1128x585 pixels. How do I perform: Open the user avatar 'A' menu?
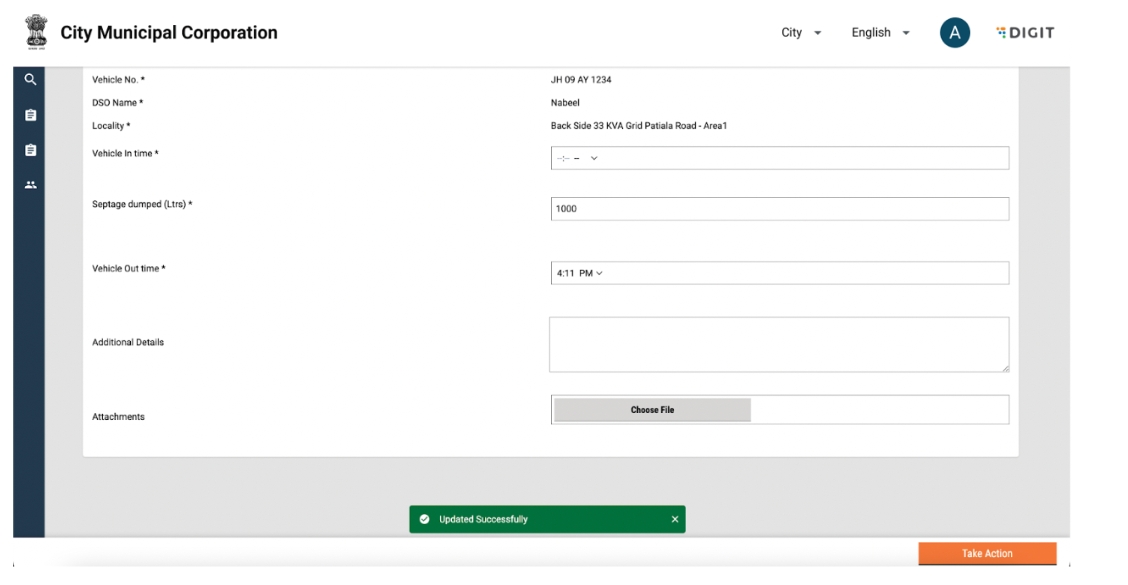[954, 33]
